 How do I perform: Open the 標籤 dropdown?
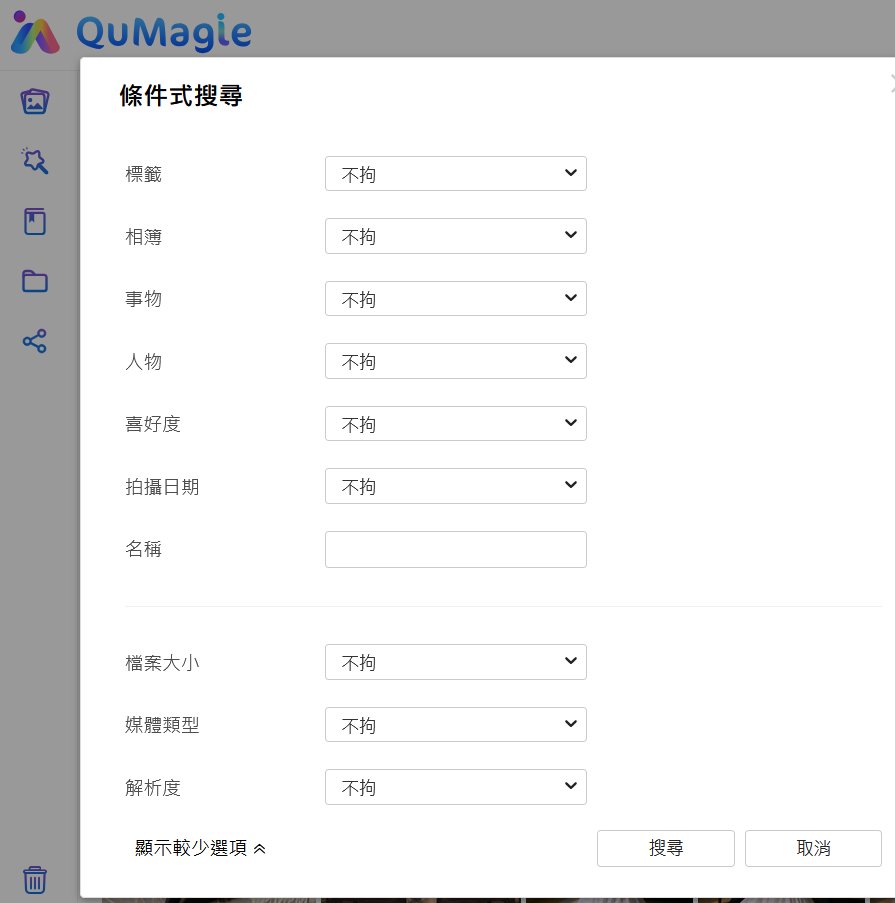point(455,174)
